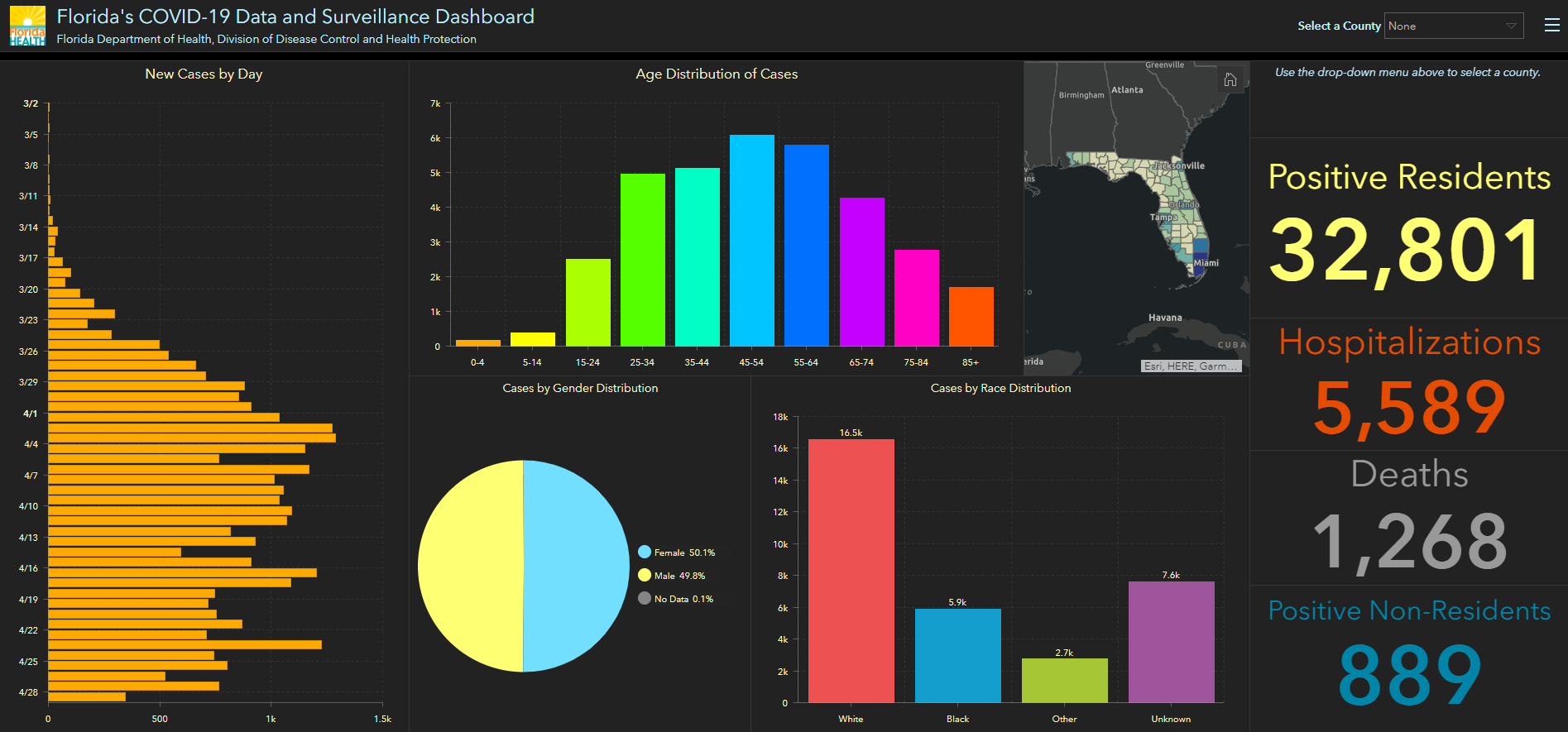1568x732 pixels.
Task: Click the Male 49.8% legend label
Action: point(679,576)
